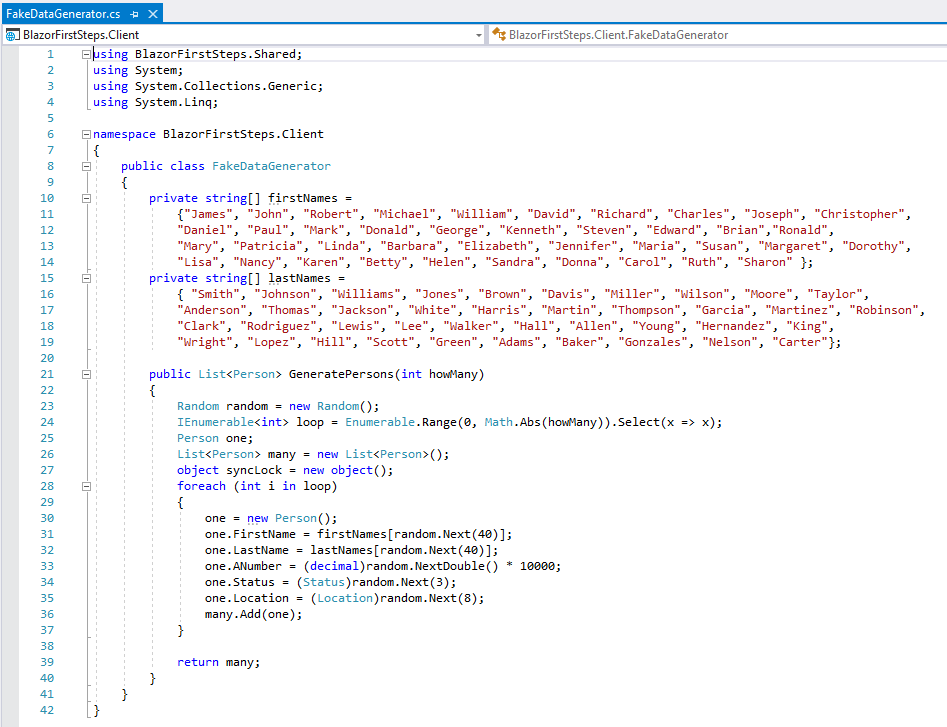Screen dimensions: 947x727
Task: Click the "Elizabeth" string on line 13
Action: tap(496, 246)
